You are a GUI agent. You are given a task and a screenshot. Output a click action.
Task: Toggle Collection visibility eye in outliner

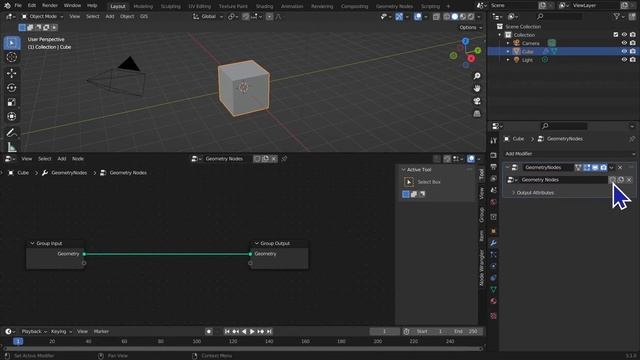coord(624,35)
